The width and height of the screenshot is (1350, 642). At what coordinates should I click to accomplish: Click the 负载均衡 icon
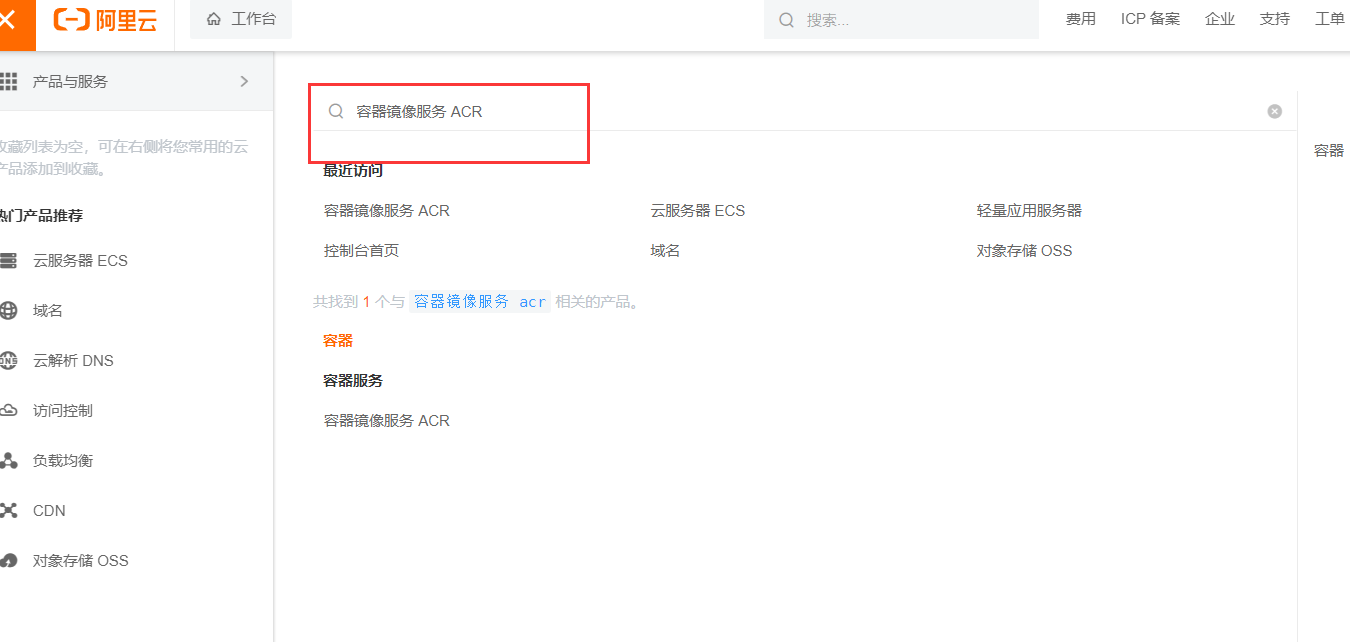click(8, 461)
